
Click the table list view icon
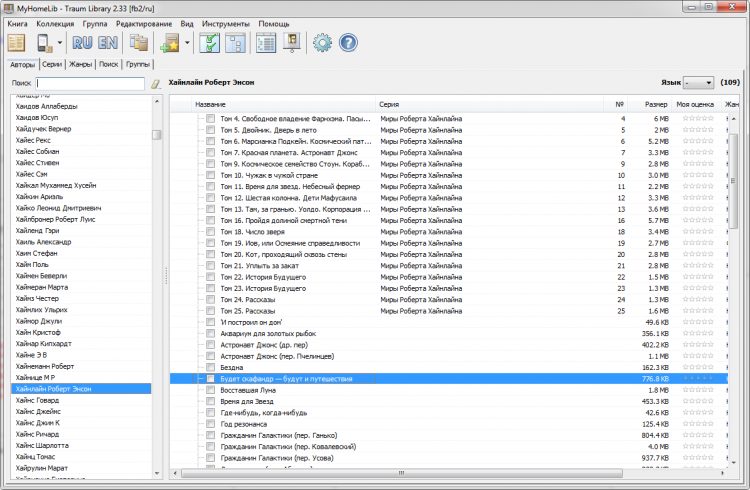click(x=266, y=43)
